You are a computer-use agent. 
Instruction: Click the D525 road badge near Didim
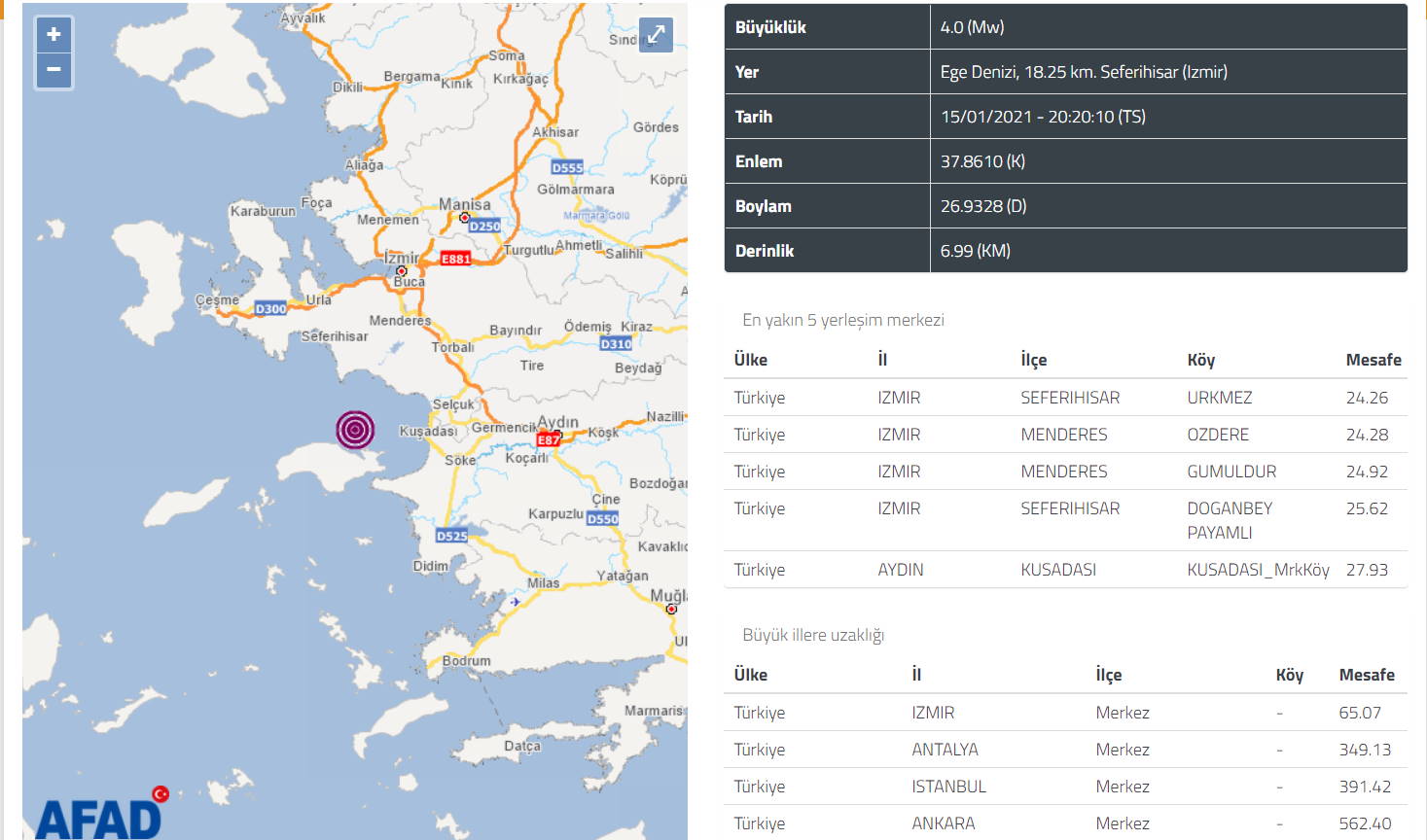point(451,536)
